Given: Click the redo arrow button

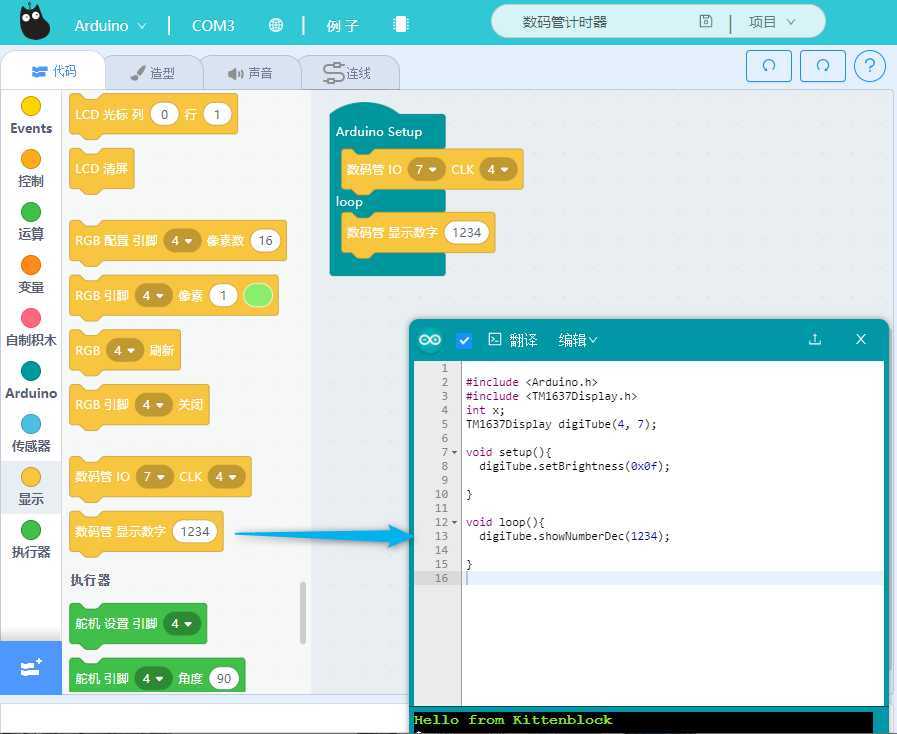Looking at the screenshot, I should pyautogui.click(x=823, y=66).
